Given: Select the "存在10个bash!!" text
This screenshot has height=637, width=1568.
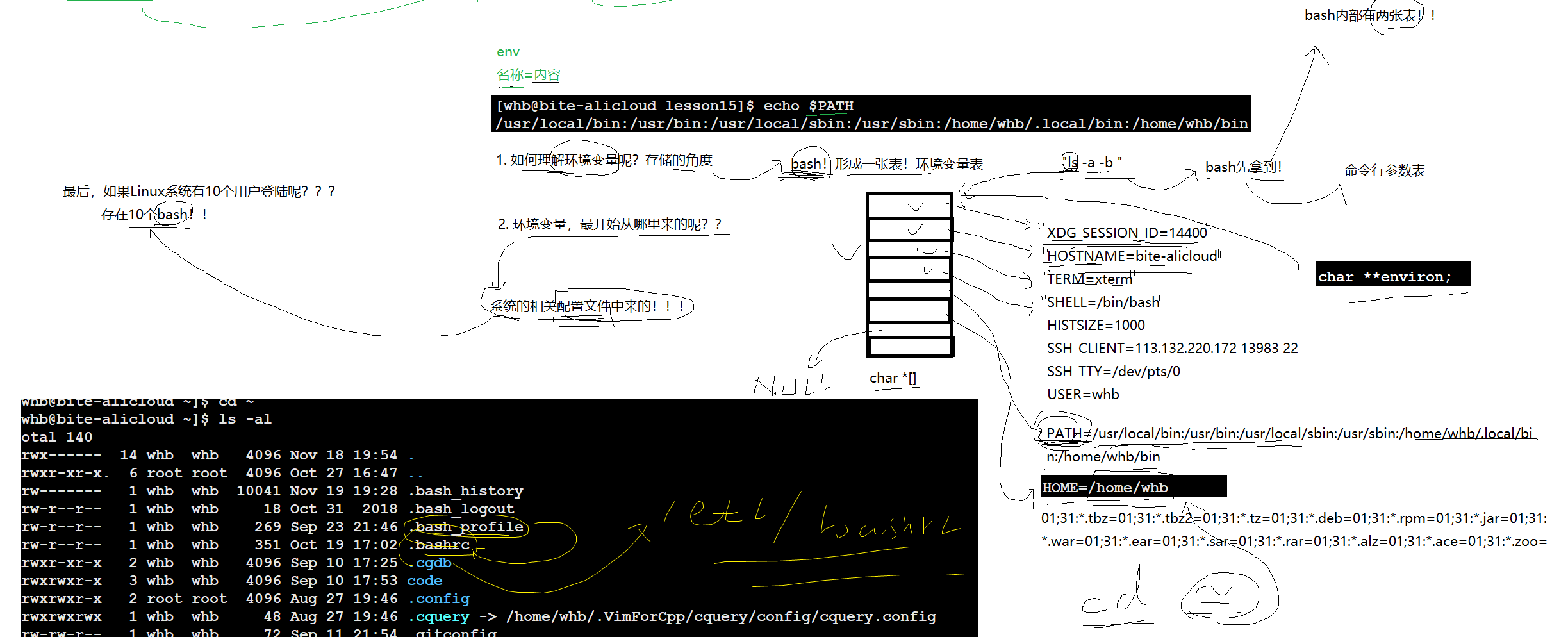Looking at the screenshot, I should (x=154, y=214).
